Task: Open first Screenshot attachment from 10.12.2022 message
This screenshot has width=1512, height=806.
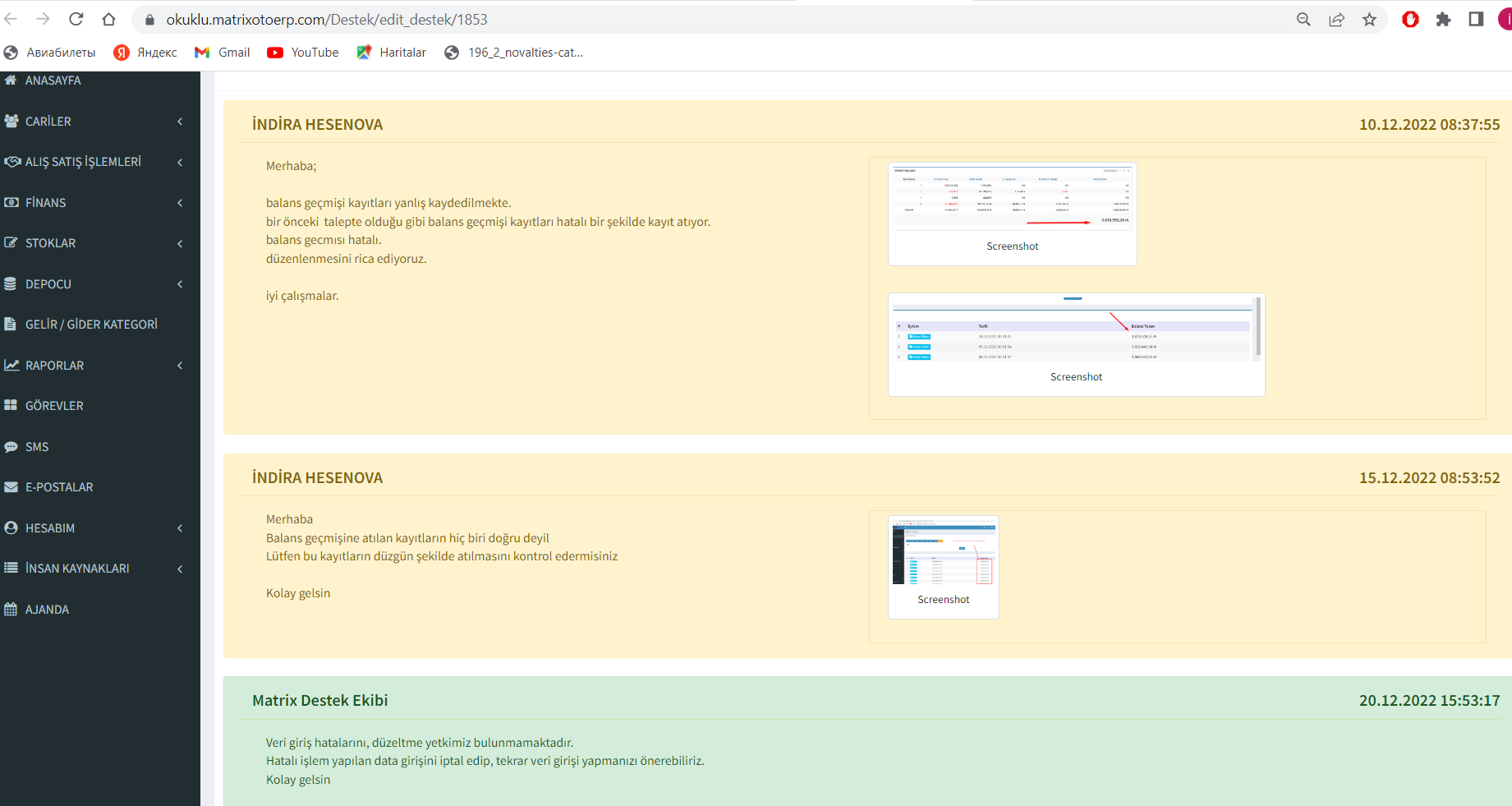Action: 1012,213
